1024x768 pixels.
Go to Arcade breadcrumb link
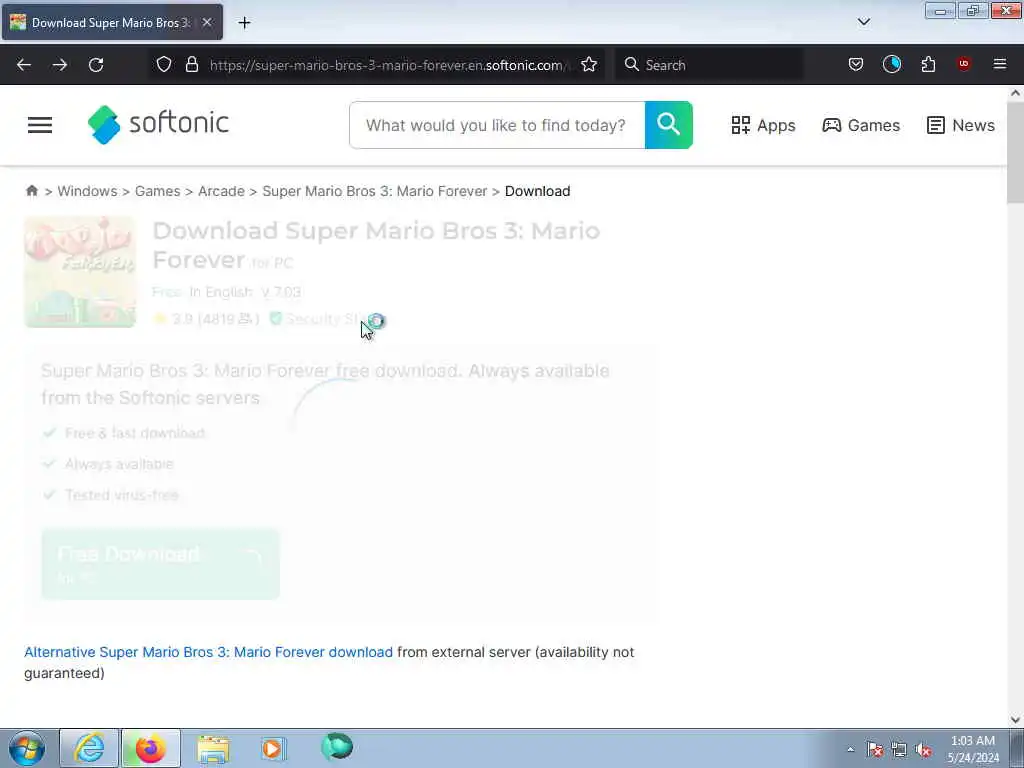[221, 191]
